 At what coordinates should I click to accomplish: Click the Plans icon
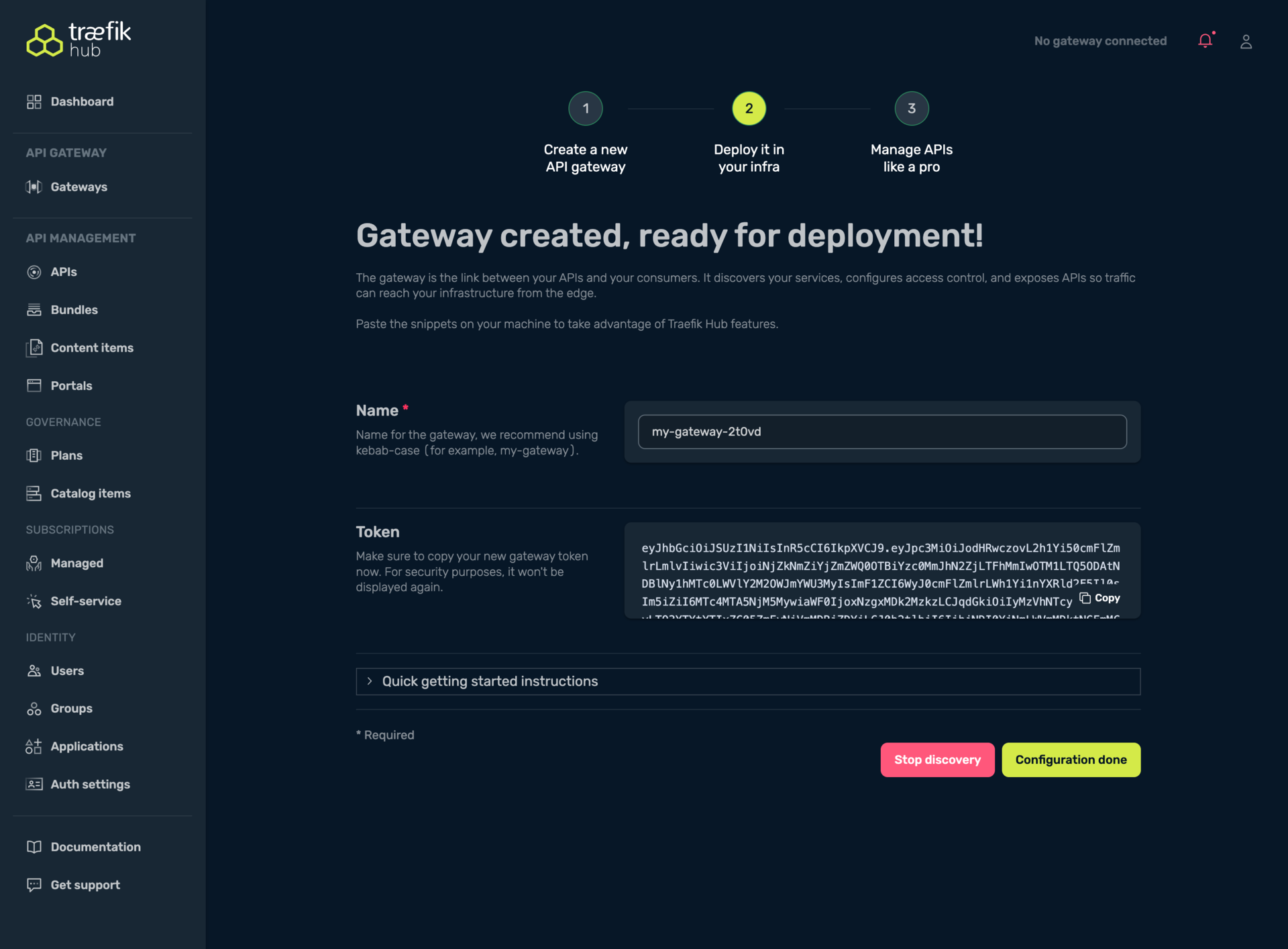pyautogui.click(x=34, y=455)
